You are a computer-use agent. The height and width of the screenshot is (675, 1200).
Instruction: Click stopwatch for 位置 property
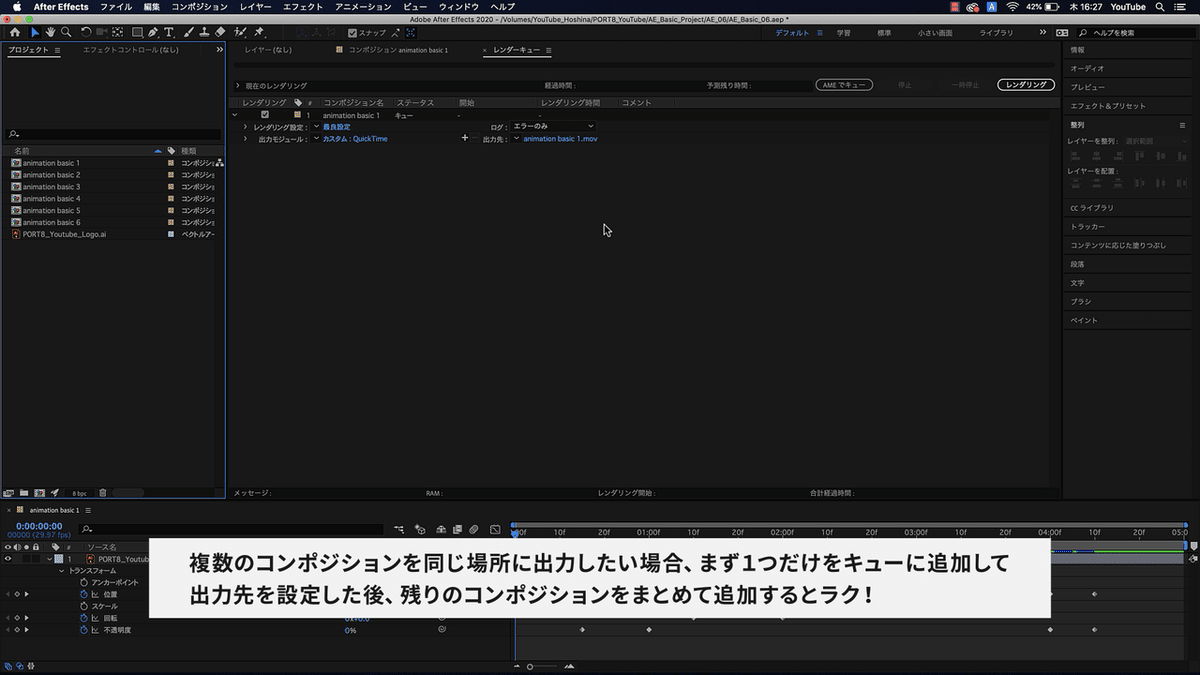coord(85,594)
